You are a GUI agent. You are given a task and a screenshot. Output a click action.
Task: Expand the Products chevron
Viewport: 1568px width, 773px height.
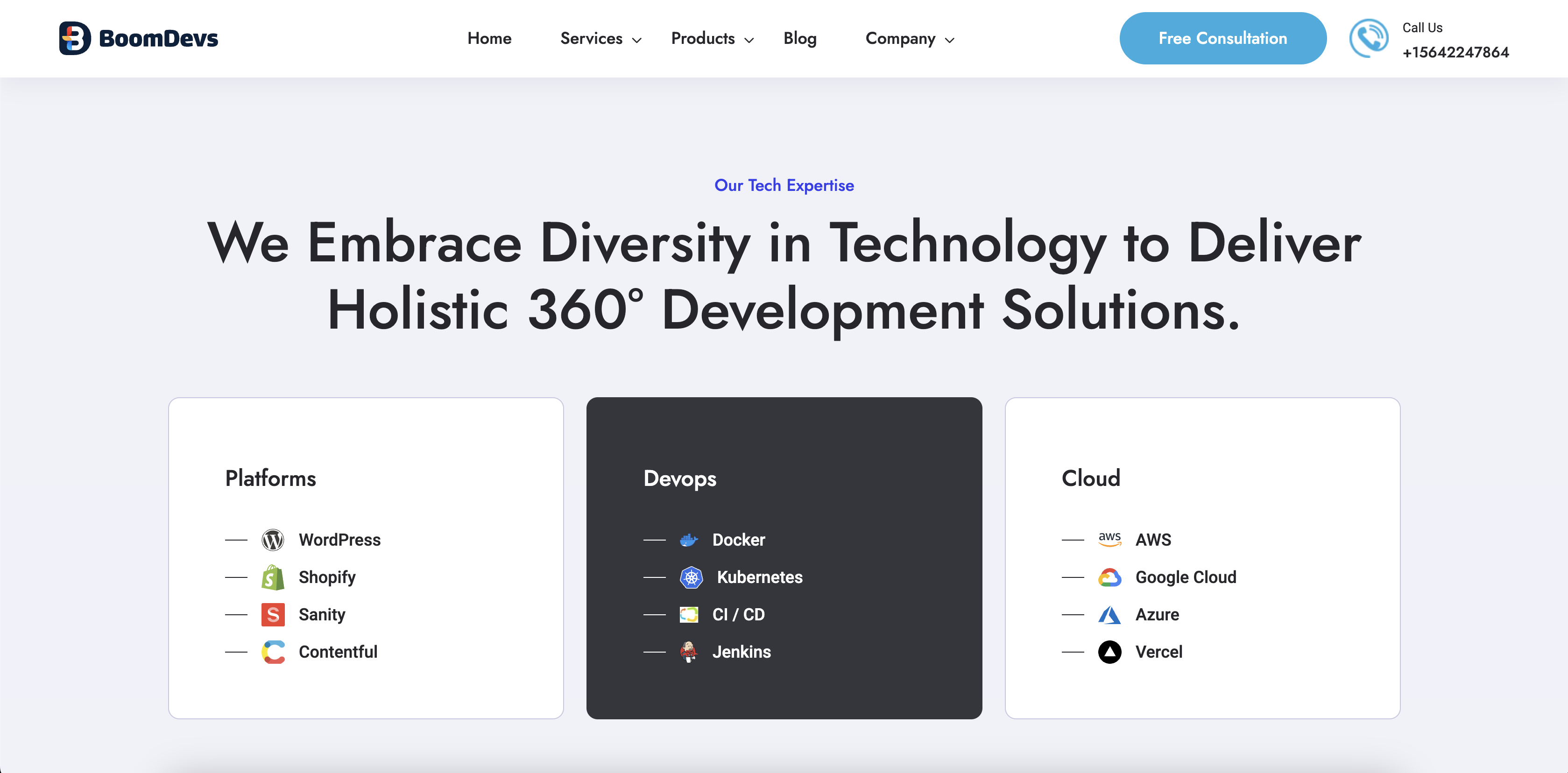[x=749, y=40]
